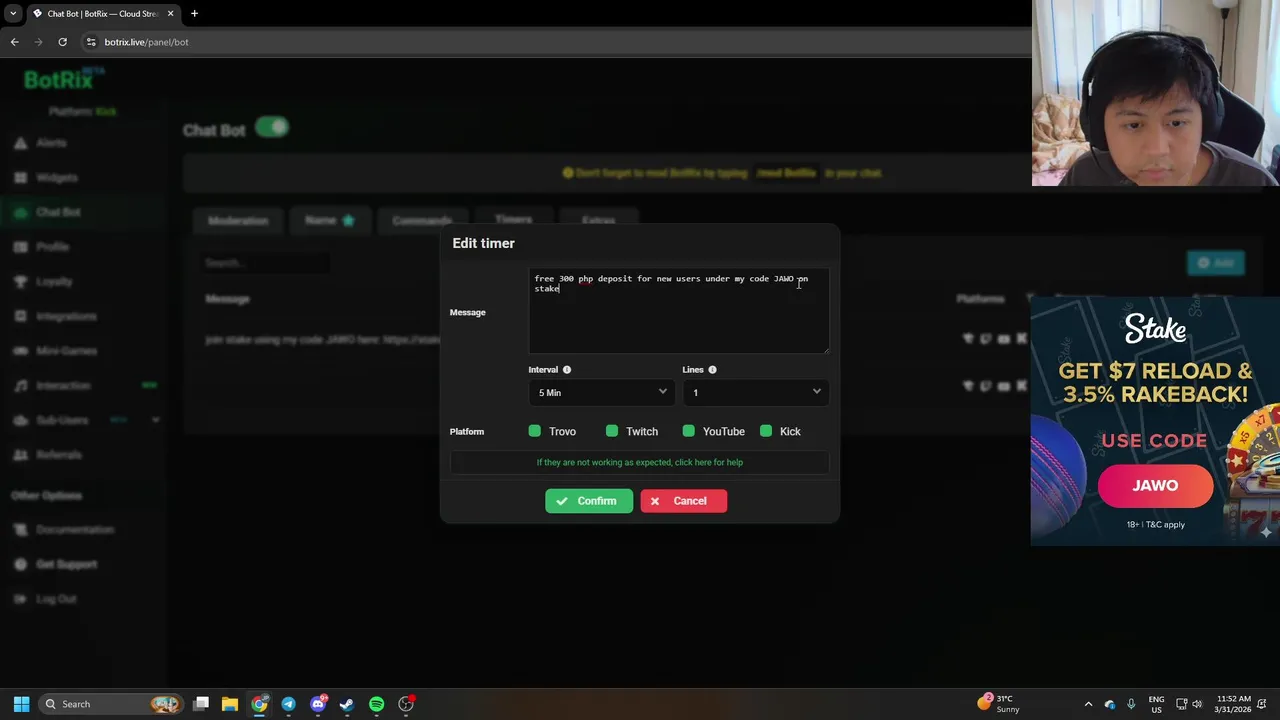Switch to the Name tab
Screen dimensions: 1280x720
coord(330,221)
